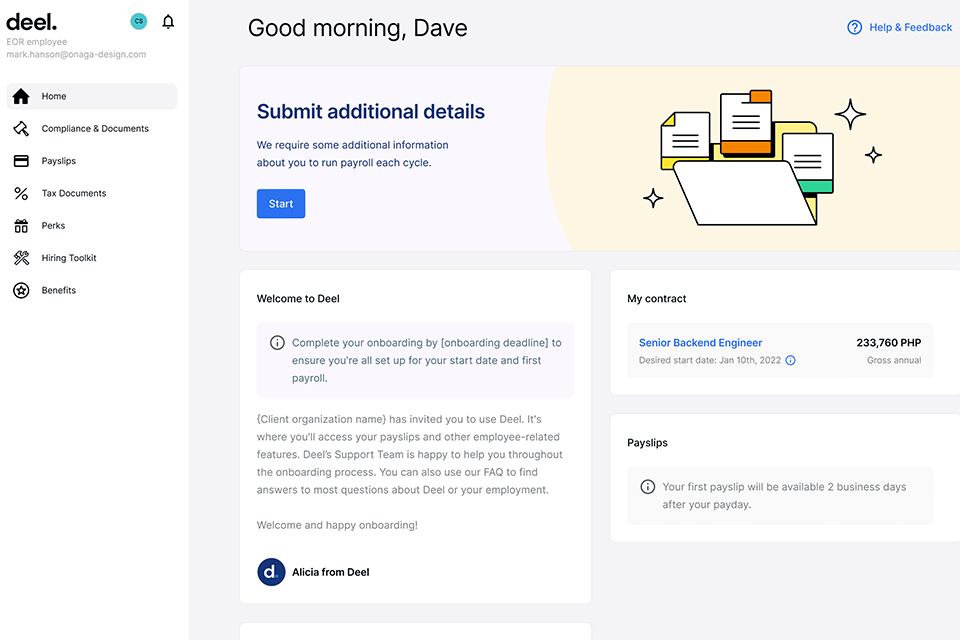Screen dimensions: 960x640
Task: Go to Home in the sidebar
Action: click(92, 96)
